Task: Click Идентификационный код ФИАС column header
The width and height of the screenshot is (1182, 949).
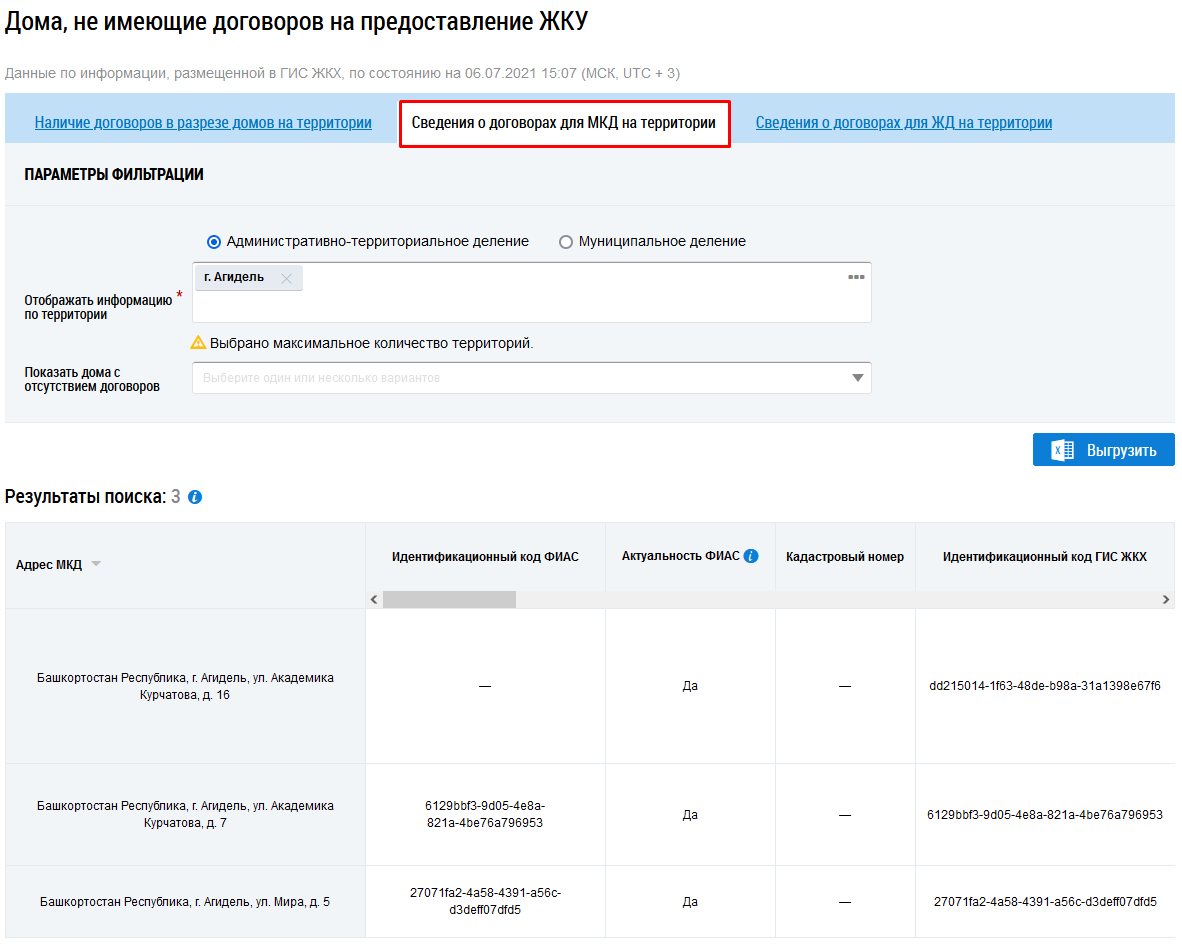Action: 485,556
